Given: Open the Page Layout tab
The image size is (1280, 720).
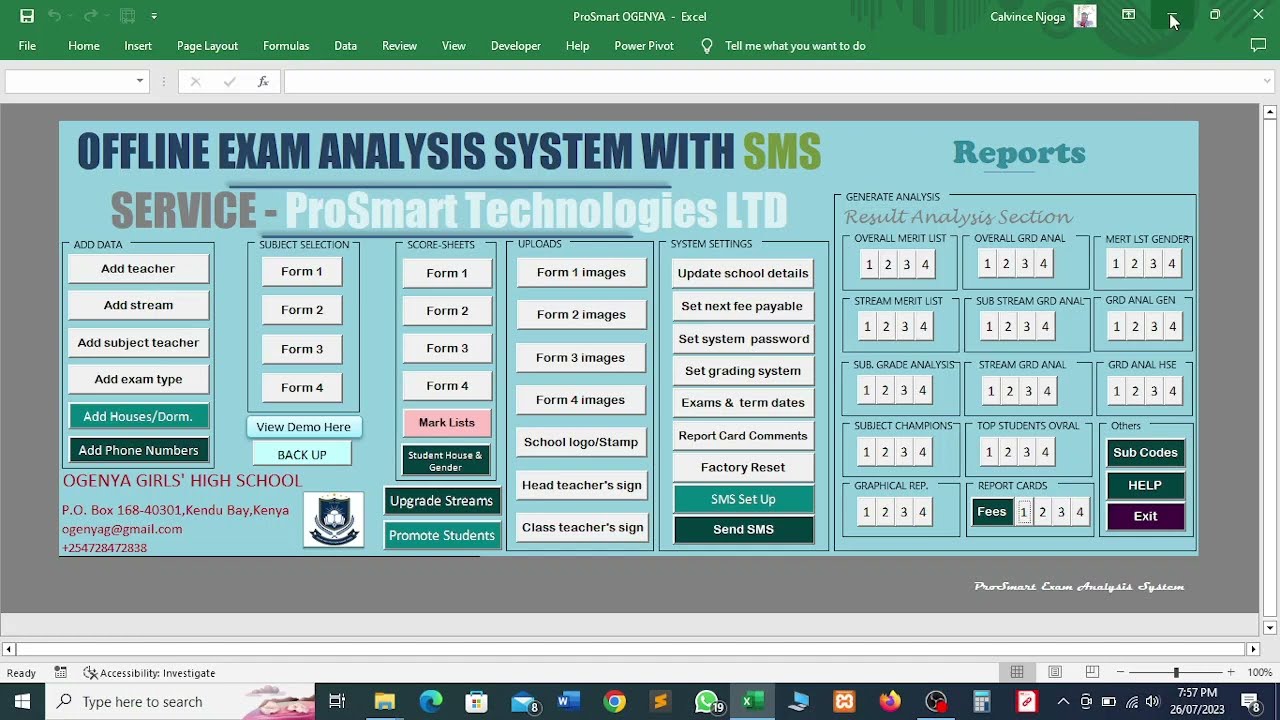Looking at the screenshot, I should (207, 46).
